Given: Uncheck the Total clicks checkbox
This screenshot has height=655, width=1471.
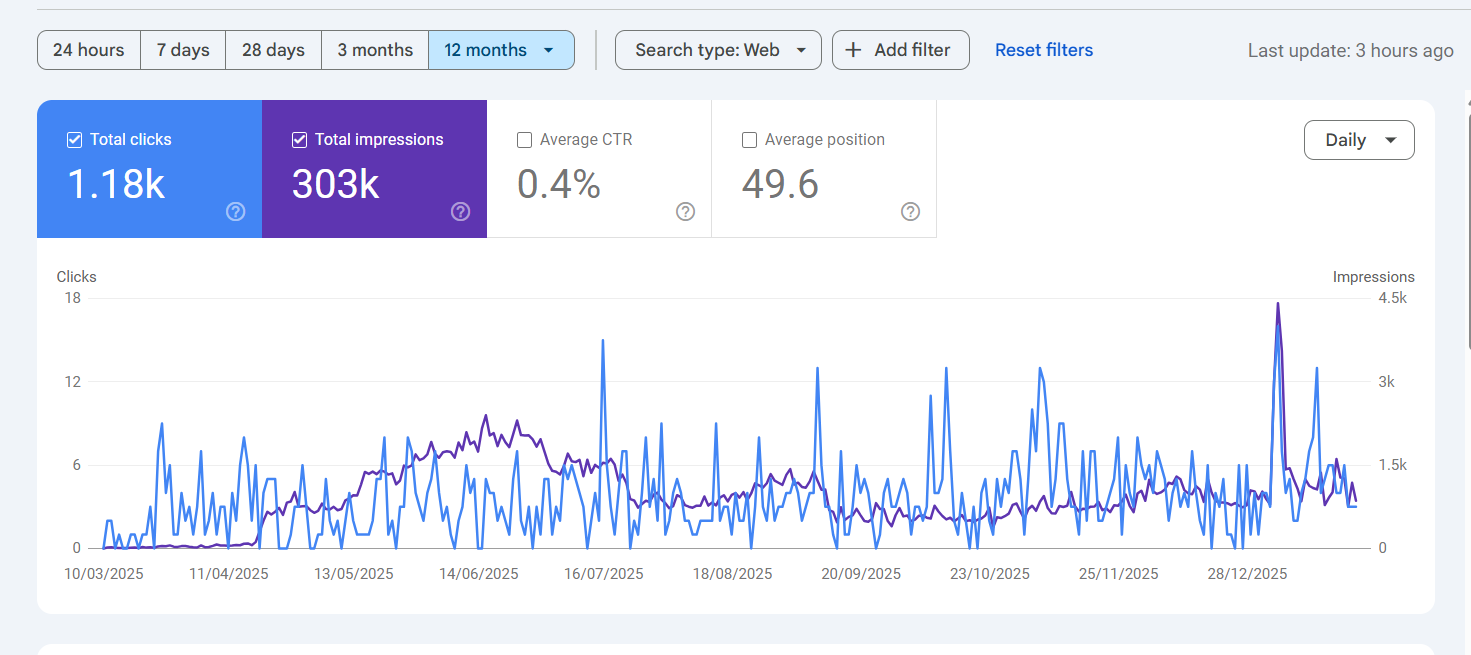Looking at the screenshot, I should click(x=74, y=140).
